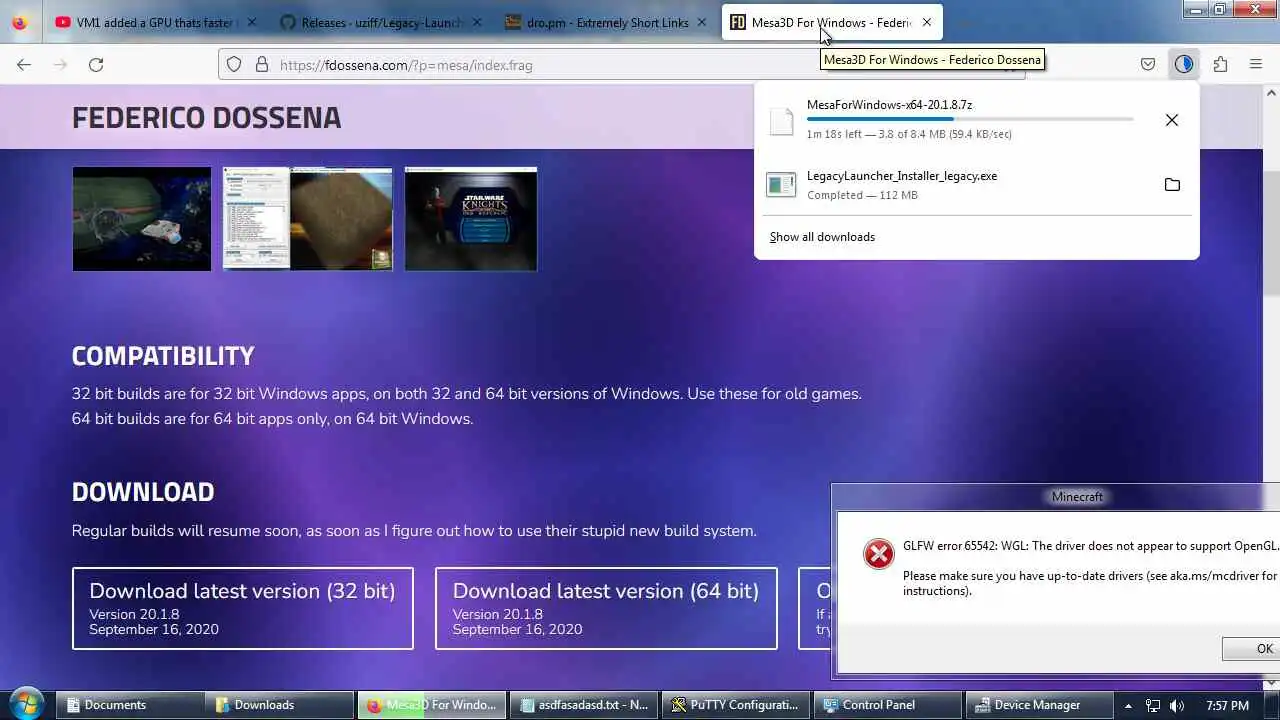Cancel the MesaForWindows download
The width and height of the screenshot is (1280, 720).
pyautogui.click(x=1172, y=120)
